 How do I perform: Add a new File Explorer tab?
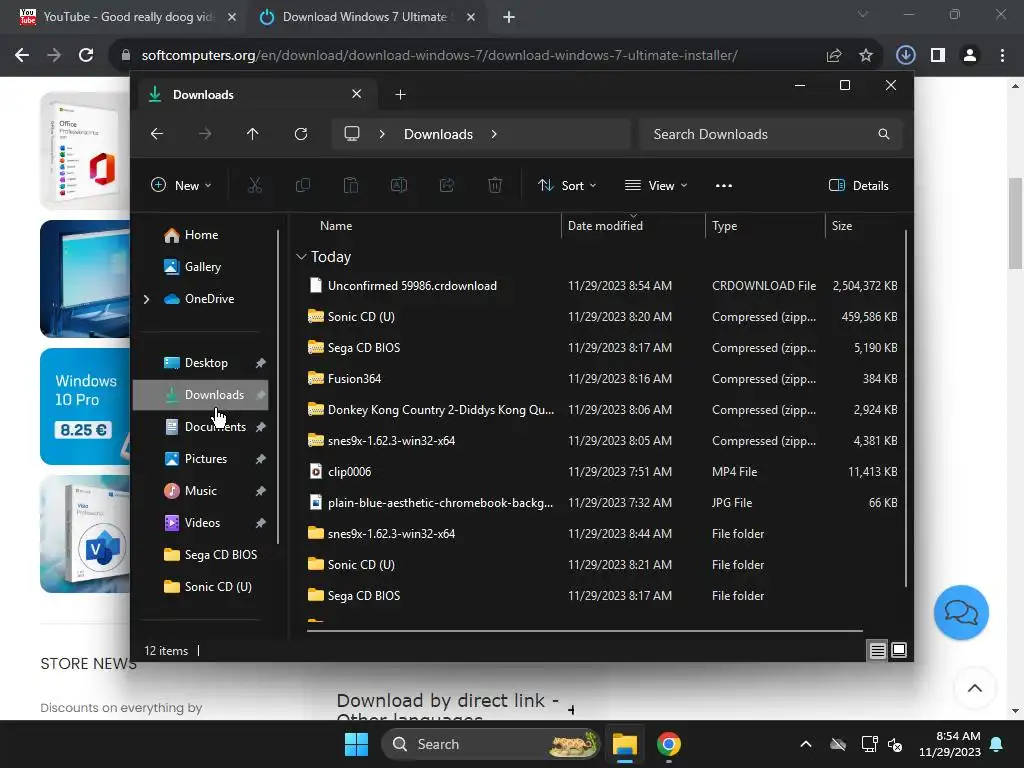[400, 95]
